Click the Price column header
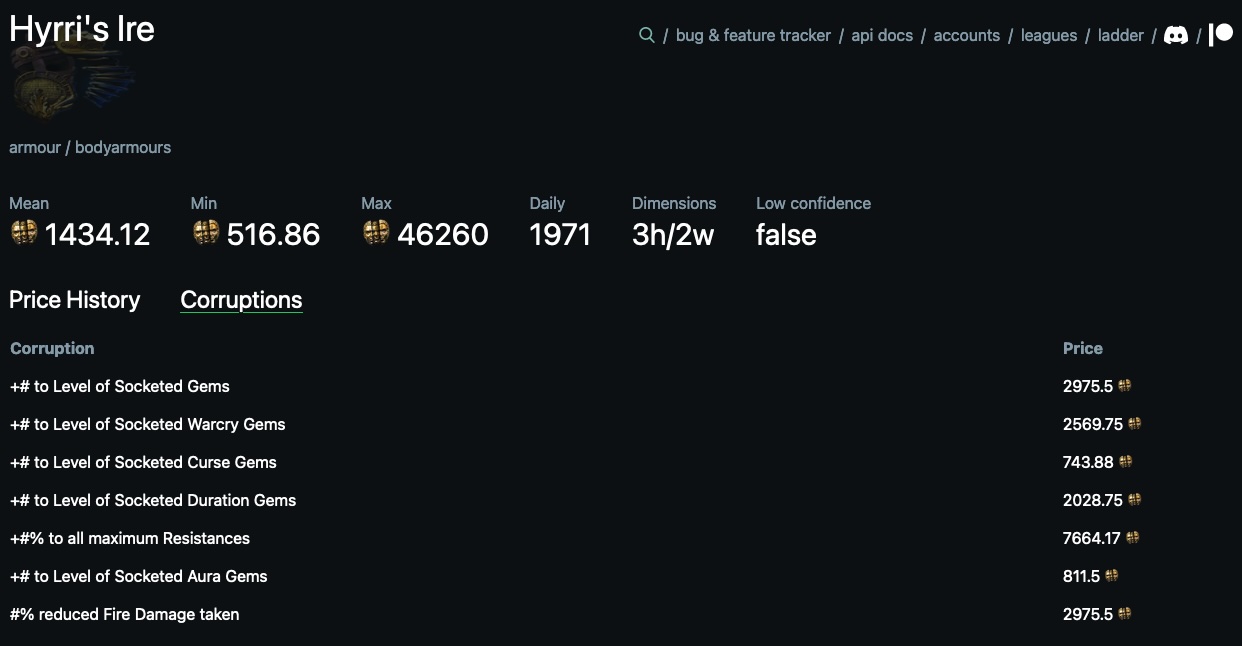This screenshot has height=646, width=1242. tap(1082, 348)
